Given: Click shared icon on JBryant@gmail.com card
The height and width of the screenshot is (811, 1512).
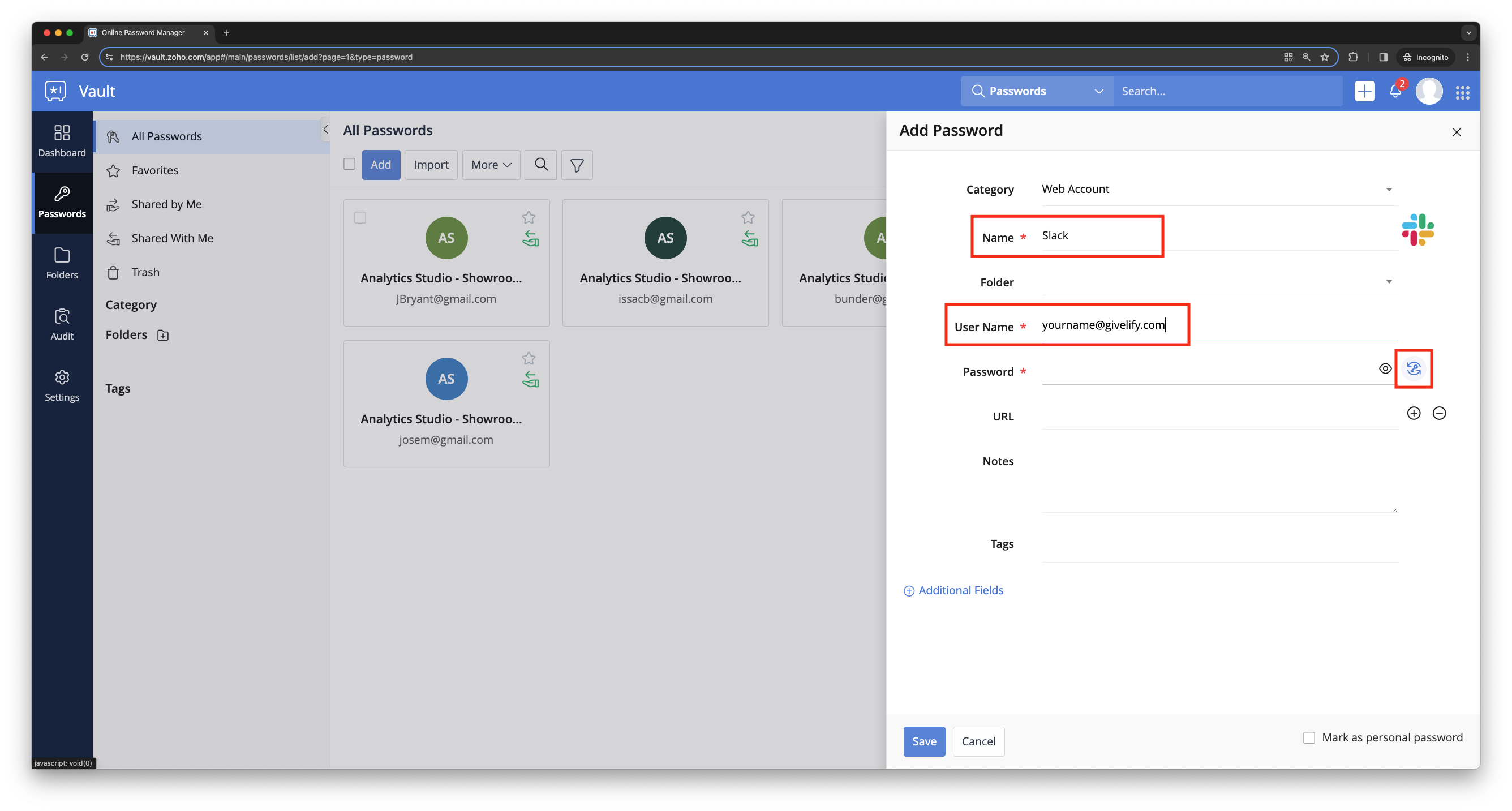Looking at the screenshot, I should tap(530, 238).
